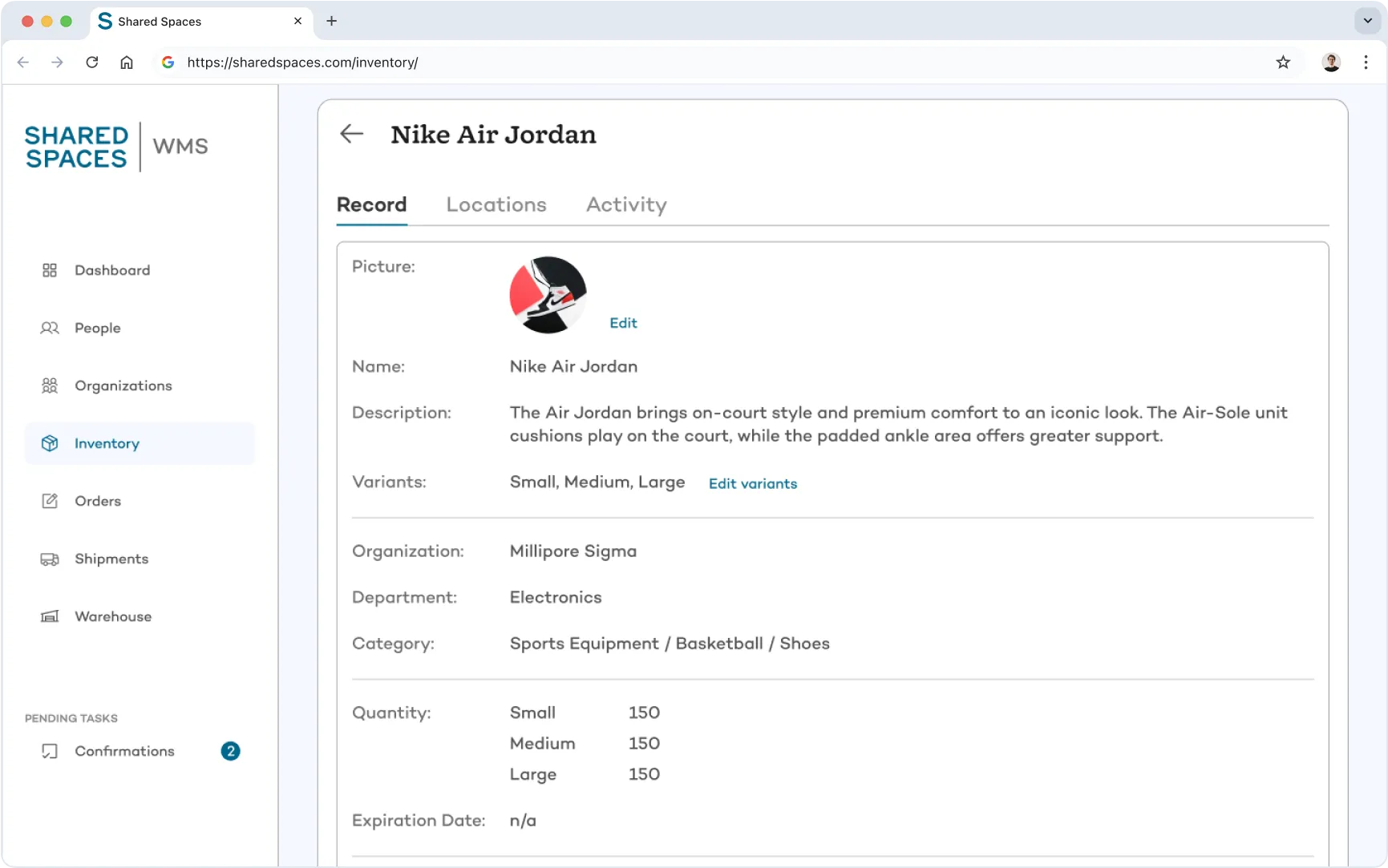Click the Large quantity value 150
This screenshot has width=1388, height=868.
644,775
